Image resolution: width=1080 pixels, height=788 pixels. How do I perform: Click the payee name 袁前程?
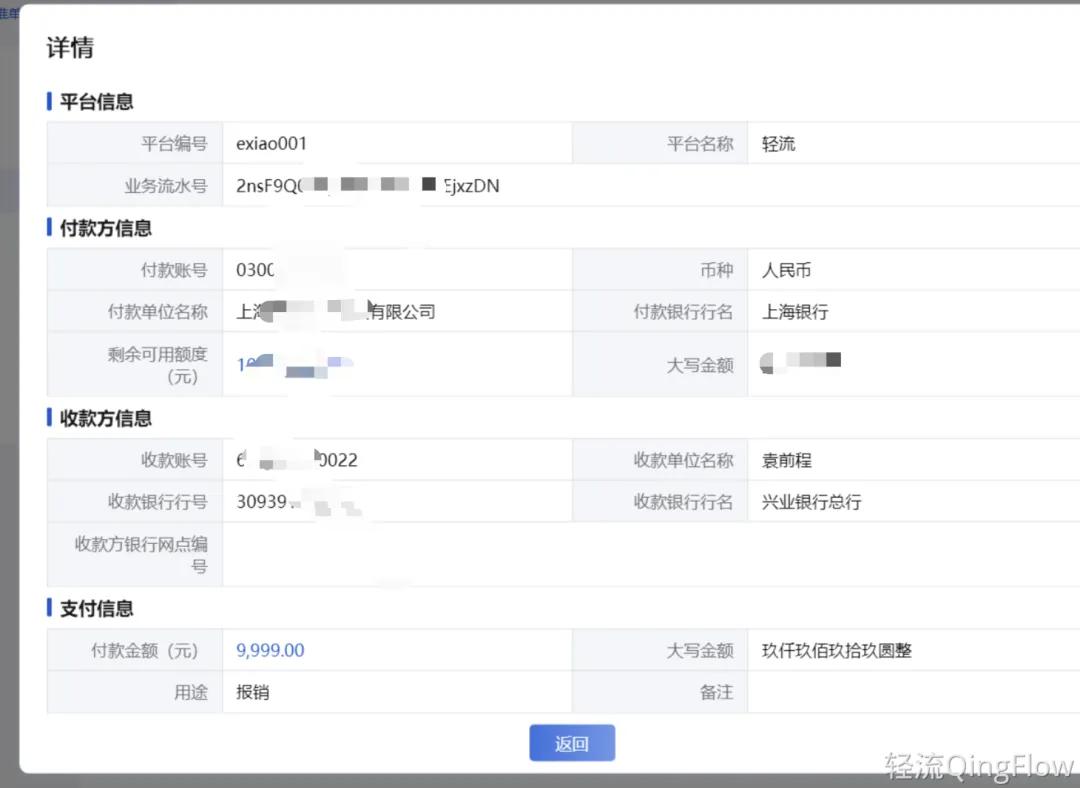(787, 460)
